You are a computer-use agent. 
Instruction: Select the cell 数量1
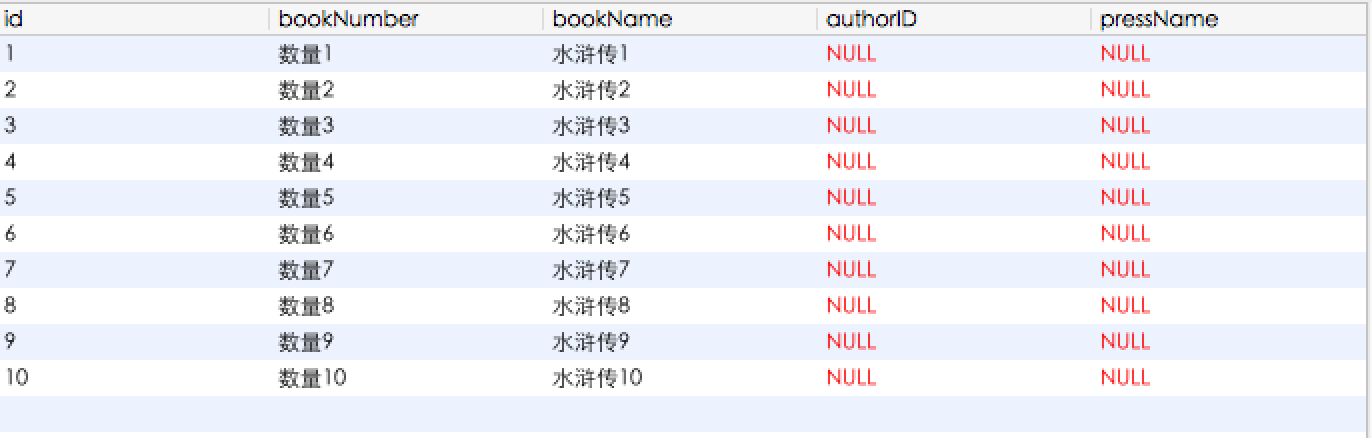[x=407, y=54]
